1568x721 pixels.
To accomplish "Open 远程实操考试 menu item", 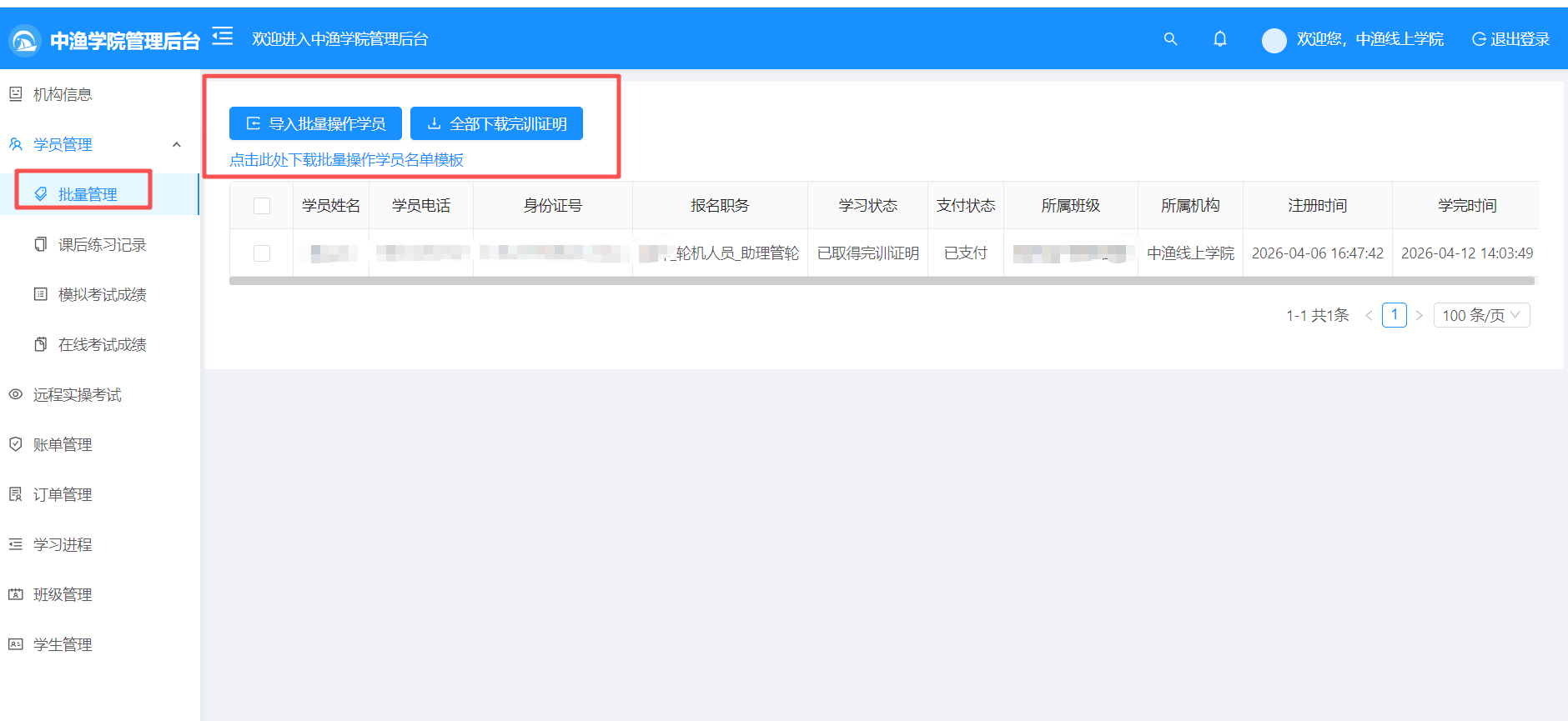I will click(100, 394).
